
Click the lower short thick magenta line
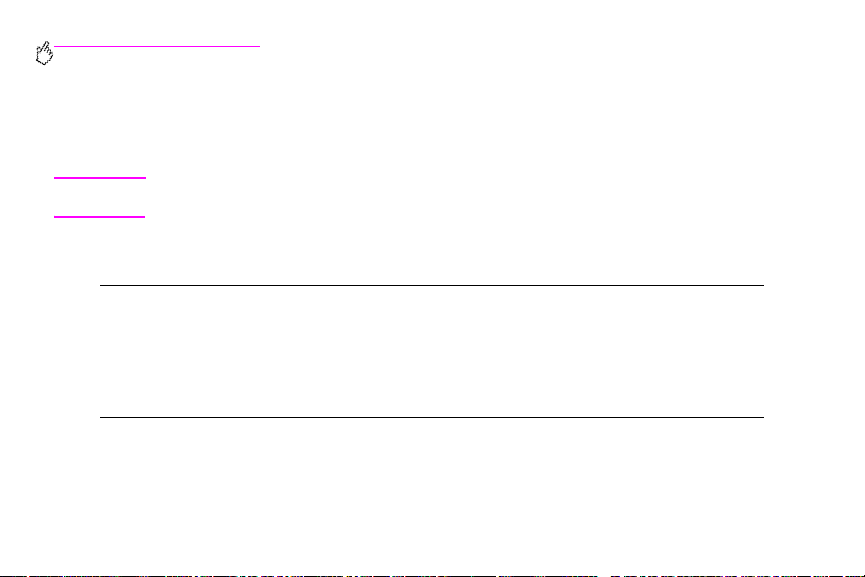pyautogui.click(x=99, y=217)
